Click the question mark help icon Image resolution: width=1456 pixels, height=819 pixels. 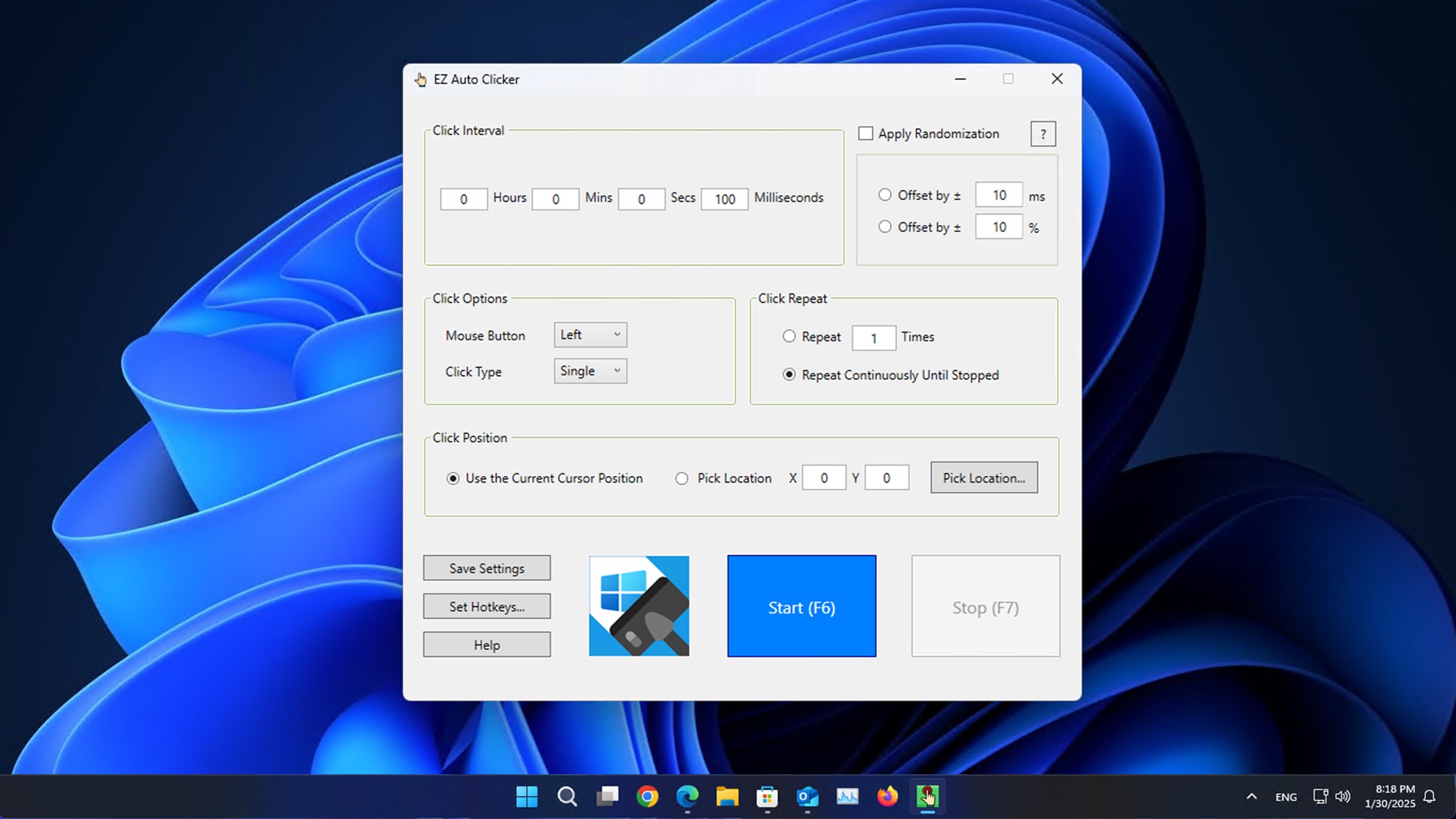coord(1043,134)
